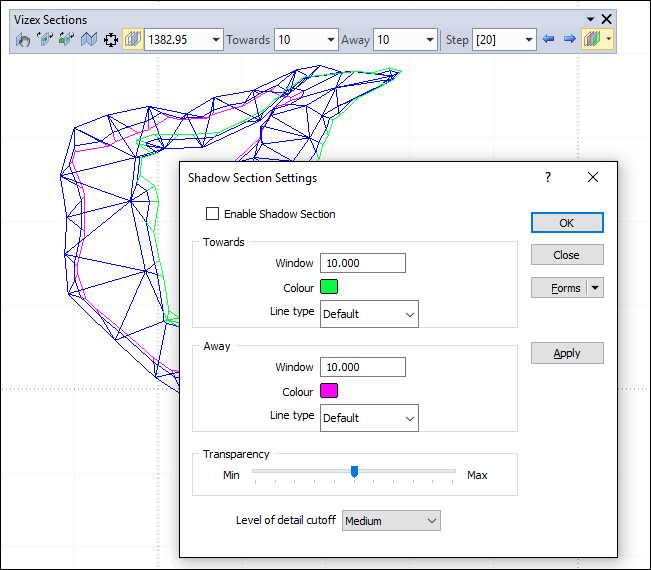
Task: Pick the magenta Away colour swatch
Action: coord(329,391)
